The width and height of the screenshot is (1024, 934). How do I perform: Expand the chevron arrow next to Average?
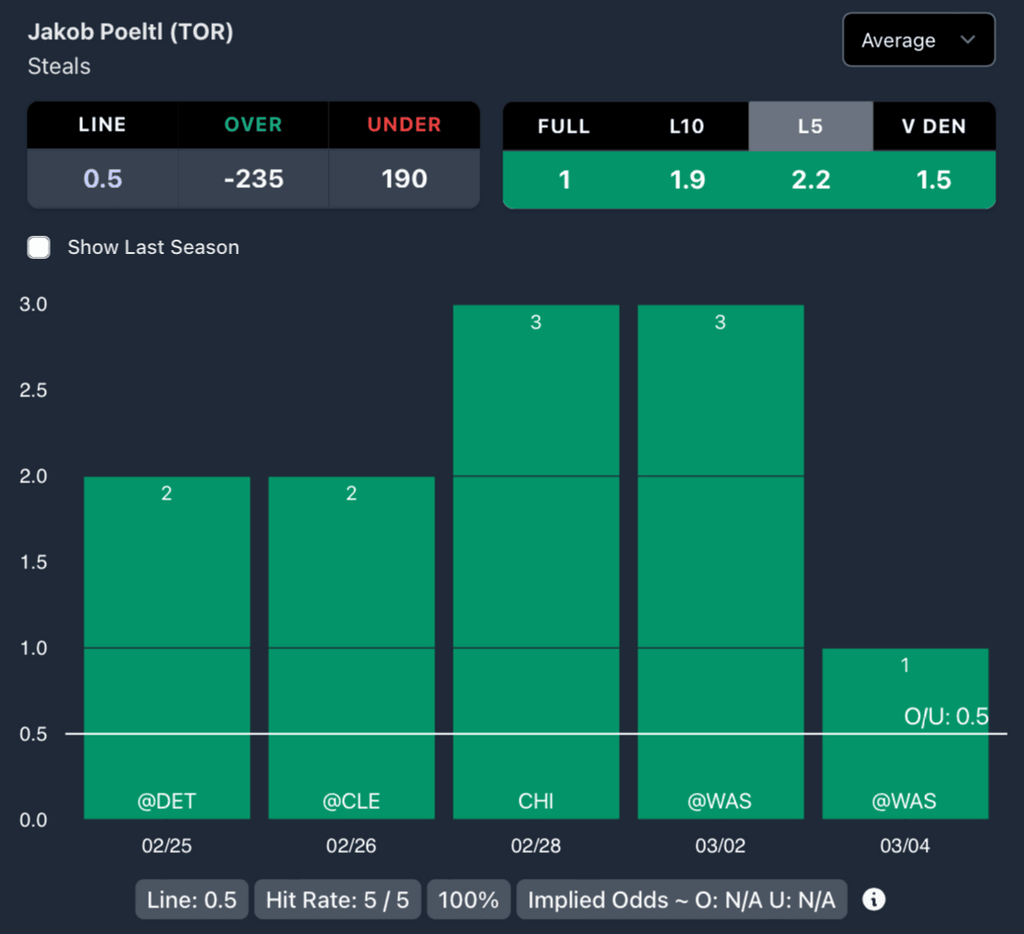click(967, 40)
